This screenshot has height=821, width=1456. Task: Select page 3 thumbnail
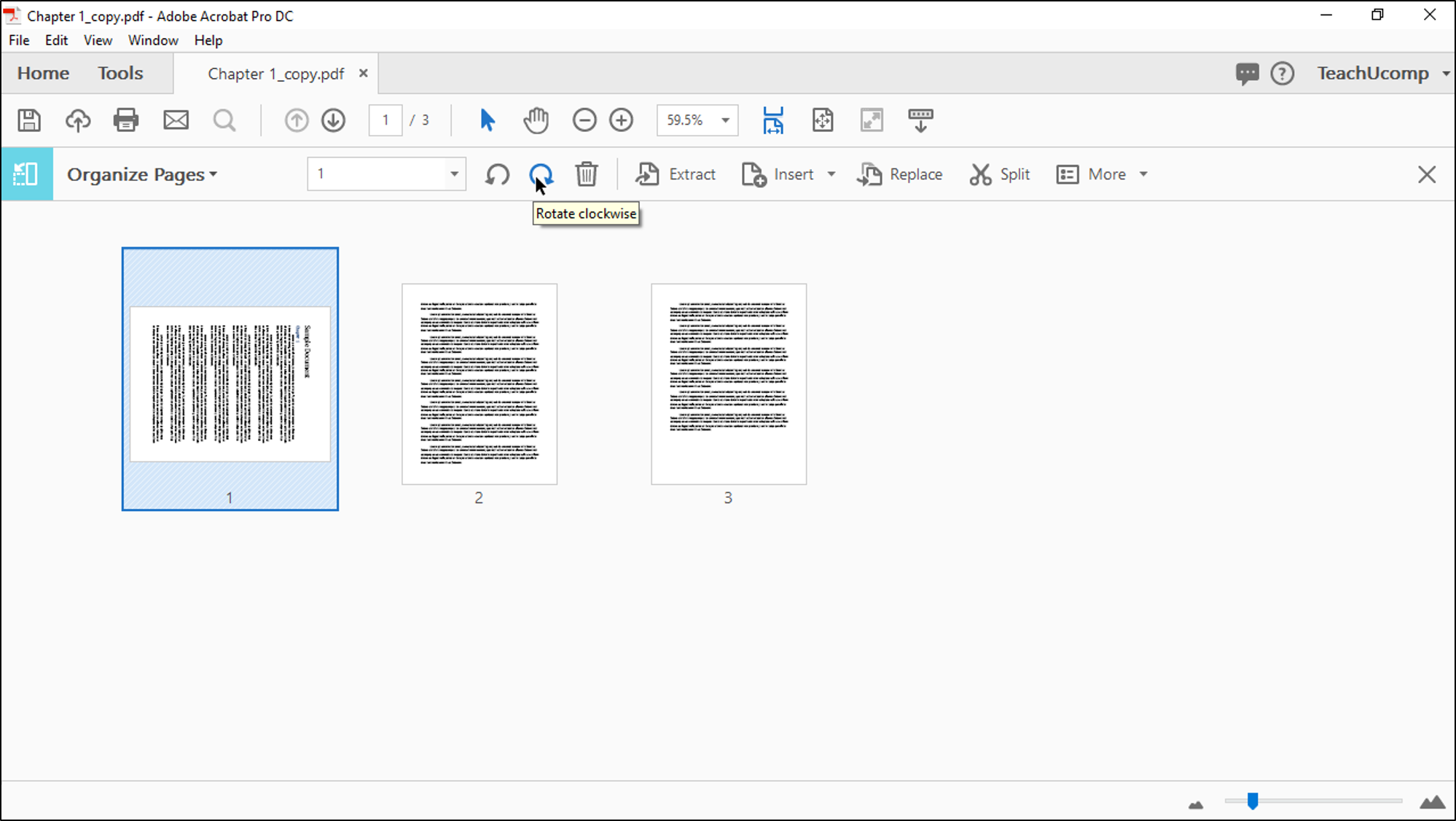tap(729, 384)
